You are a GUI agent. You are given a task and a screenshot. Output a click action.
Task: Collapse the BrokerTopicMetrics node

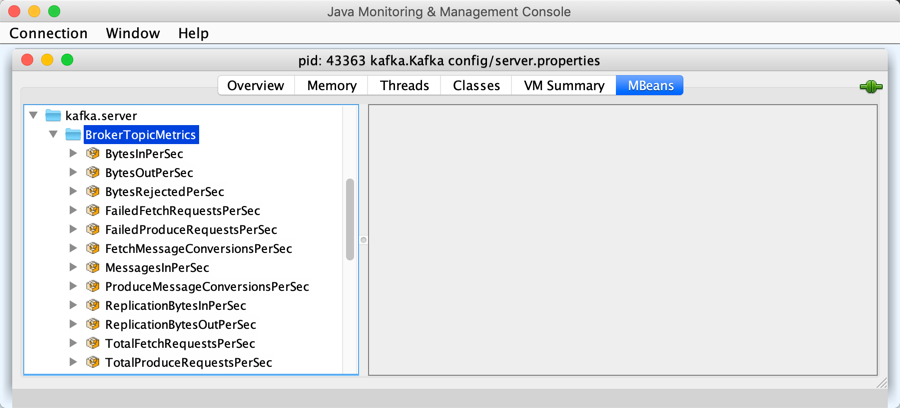54,135
